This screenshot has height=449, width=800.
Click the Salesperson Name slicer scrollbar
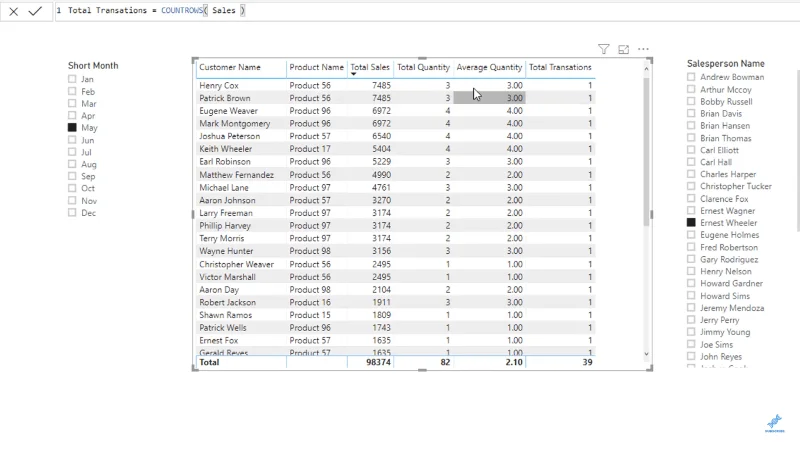click(x=798, y=151)
